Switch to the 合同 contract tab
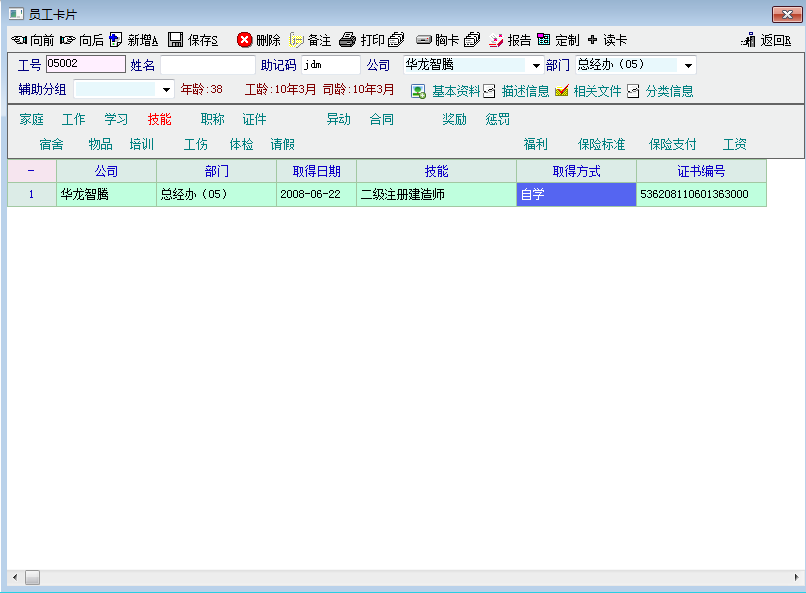The height and width of the screenshot is (593, 806). pyautogui.click(x=381, y=119)
